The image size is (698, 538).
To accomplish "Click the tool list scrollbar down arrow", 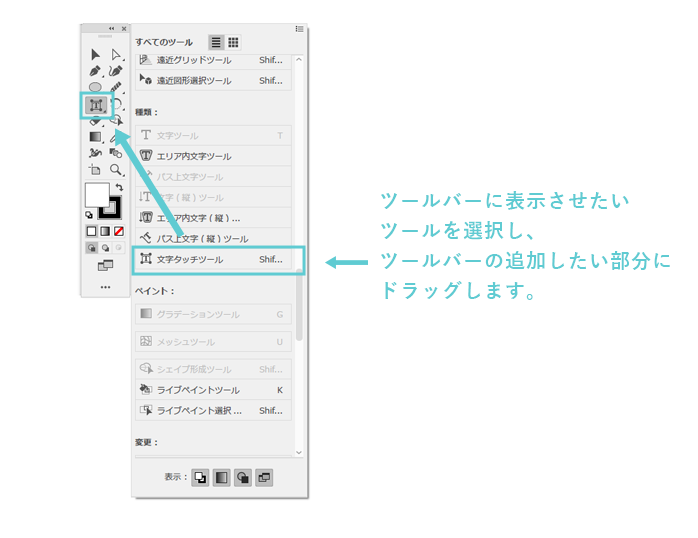I will pos(299,454).
